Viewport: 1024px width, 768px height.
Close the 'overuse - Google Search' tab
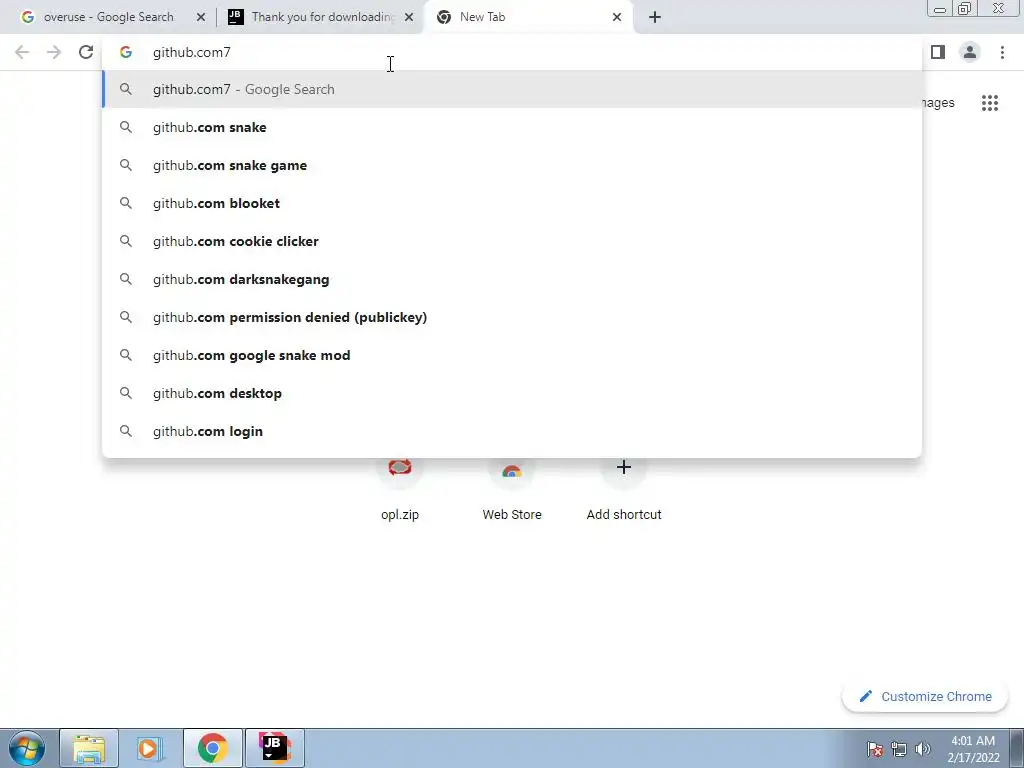click(201, 17)
